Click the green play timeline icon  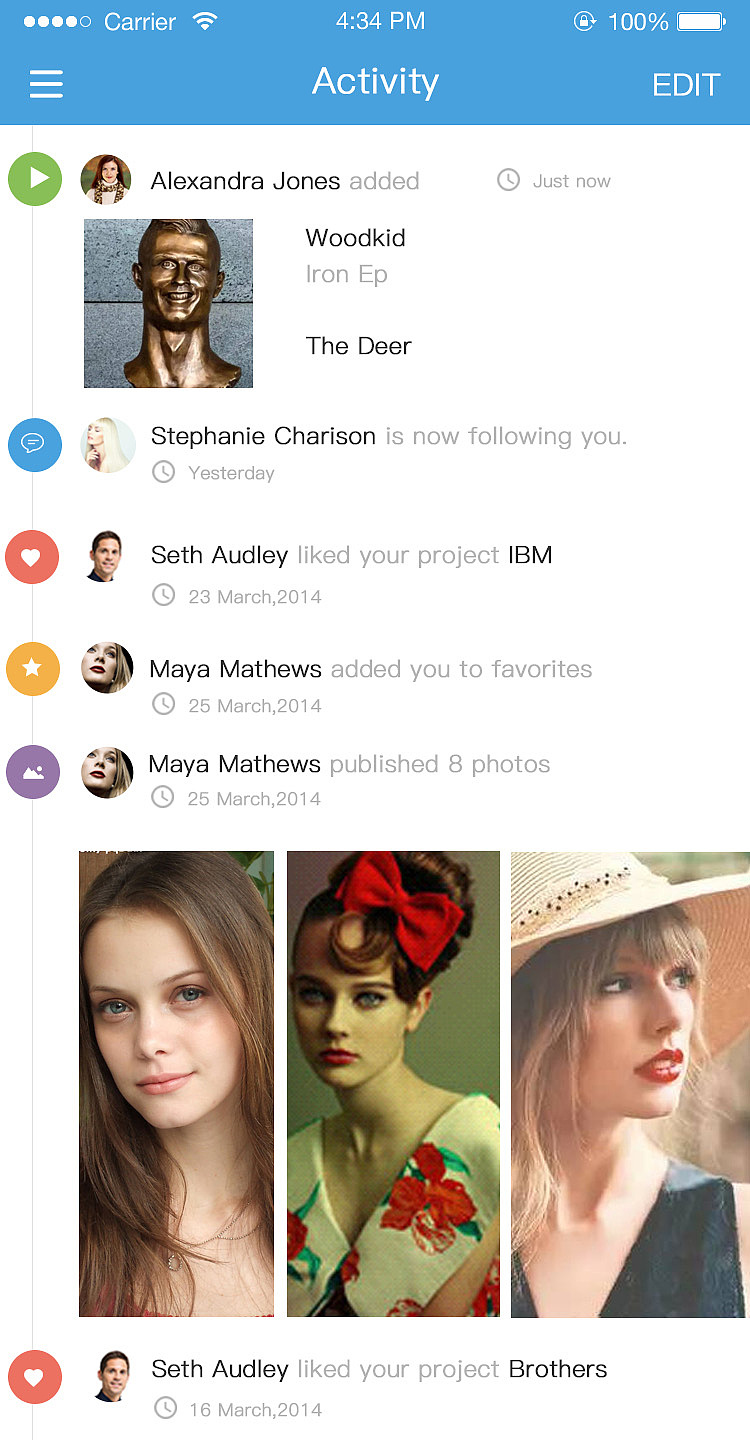36,179
